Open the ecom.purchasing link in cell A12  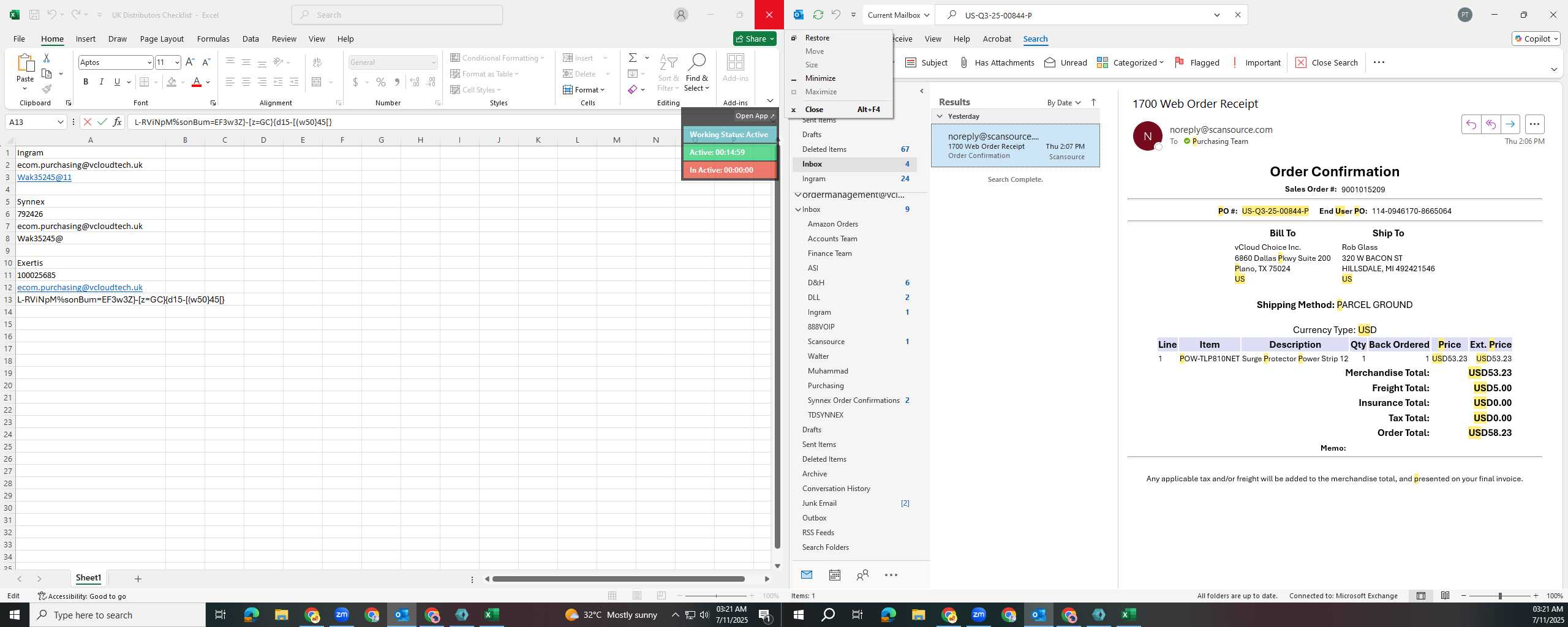coord(80,287)
